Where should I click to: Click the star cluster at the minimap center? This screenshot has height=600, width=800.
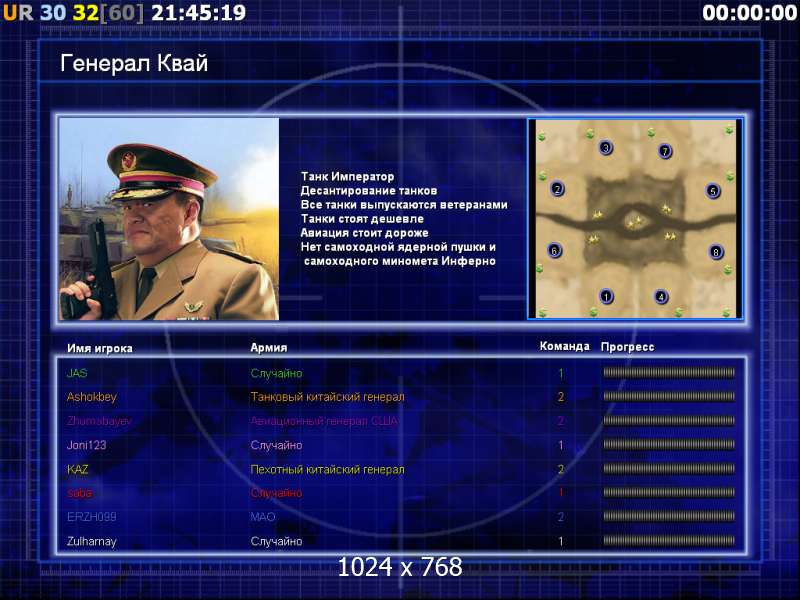tap(635, 222)
